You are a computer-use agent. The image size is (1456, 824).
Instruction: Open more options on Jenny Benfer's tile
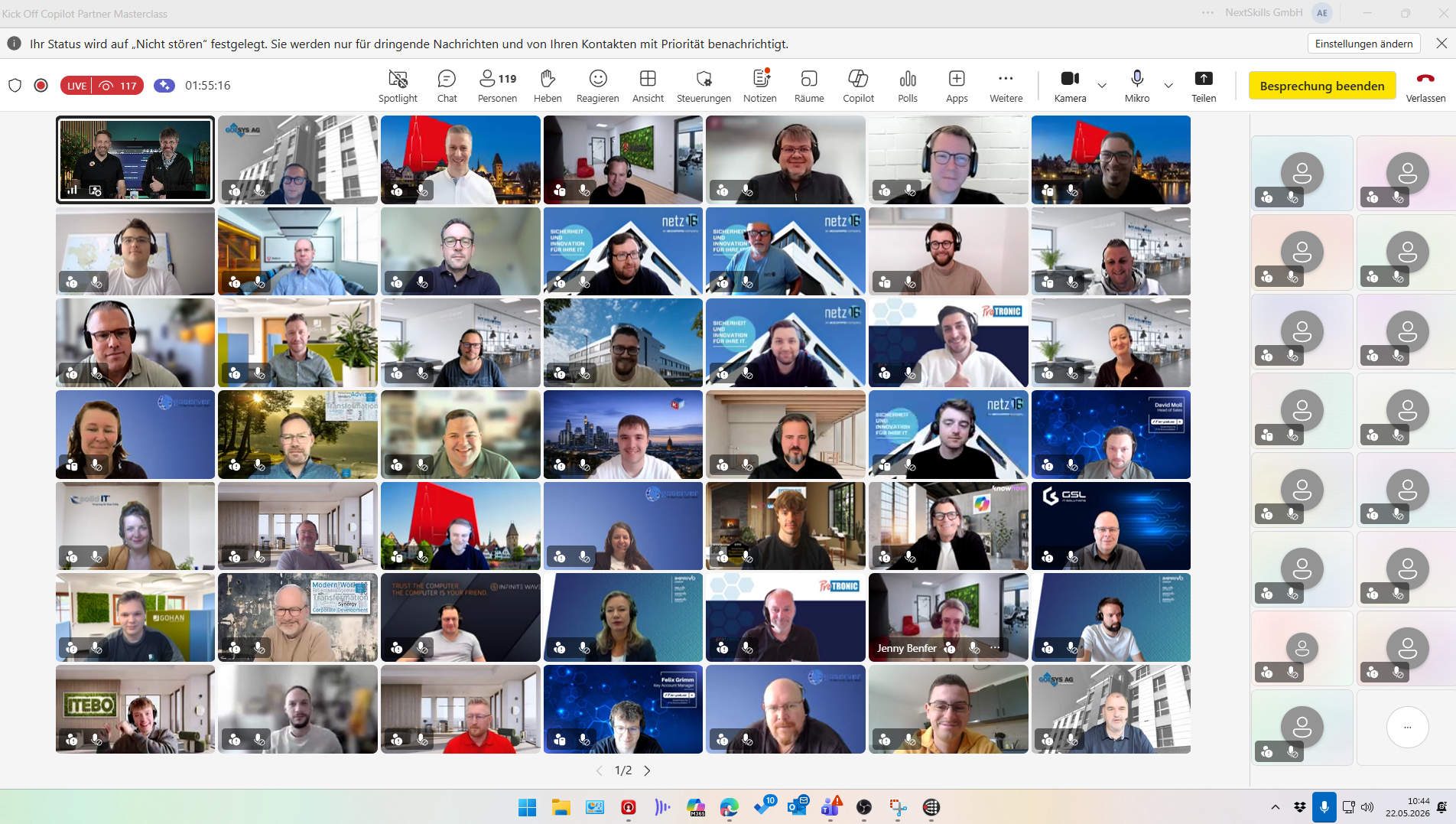click(x=995, y=648)
